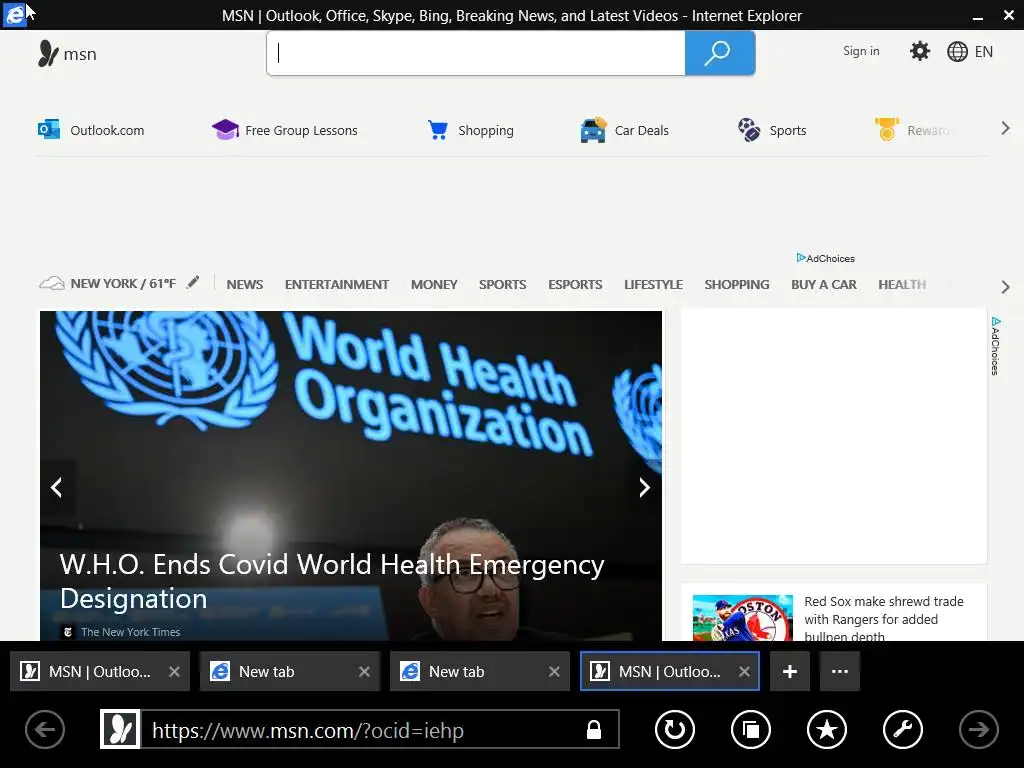Open the ENTERTAINMENT category
The width and height of the screenshot is (1024, 768).
click(x=337, y=285)
